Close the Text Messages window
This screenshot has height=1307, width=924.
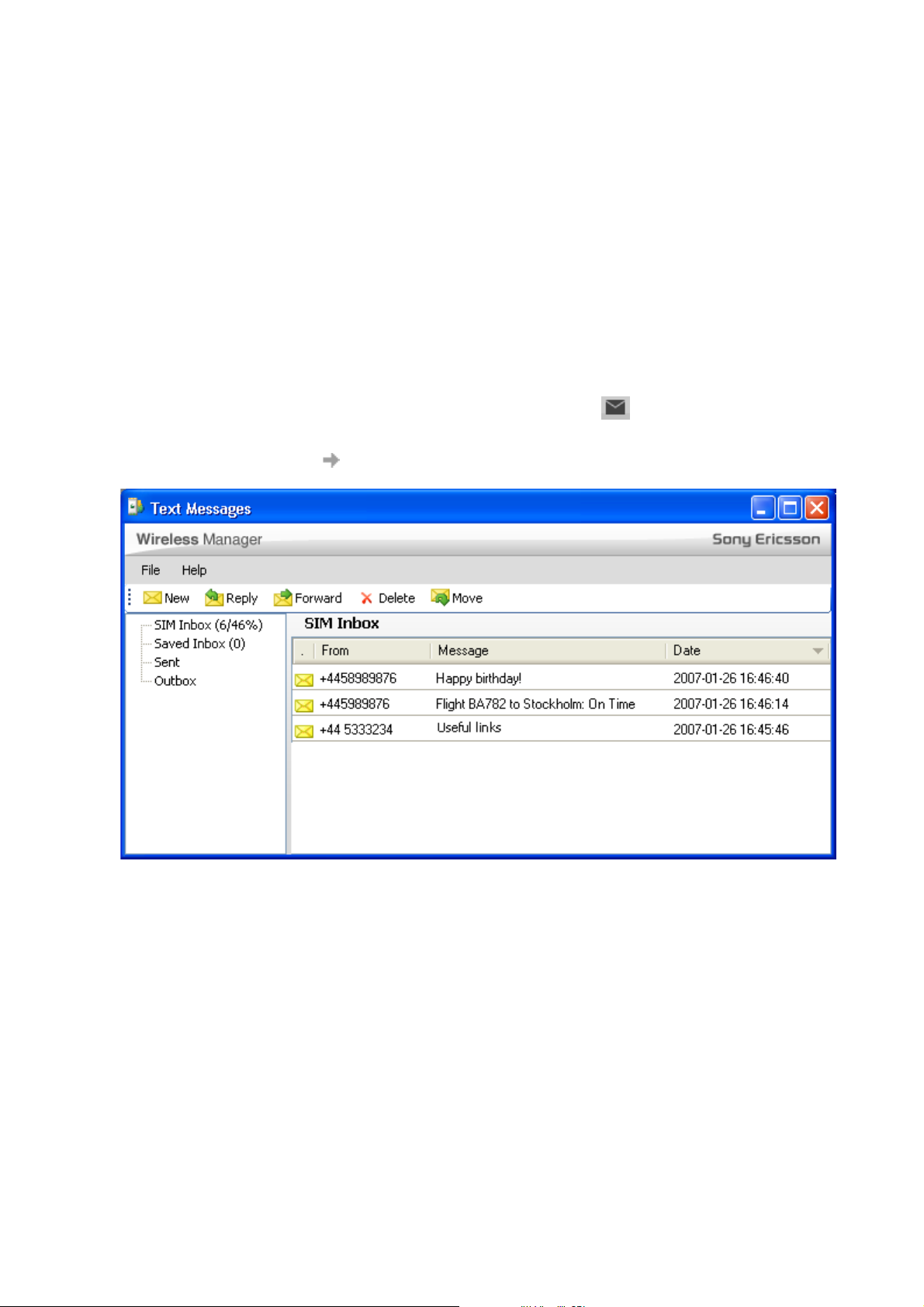[817, 508]
